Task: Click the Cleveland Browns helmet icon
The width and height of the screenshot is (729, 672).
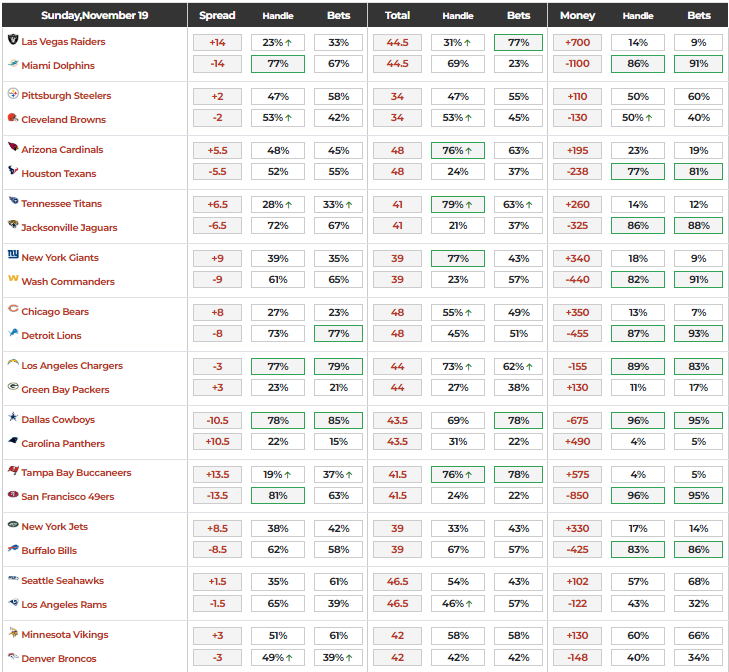Action: pos(13,117)
